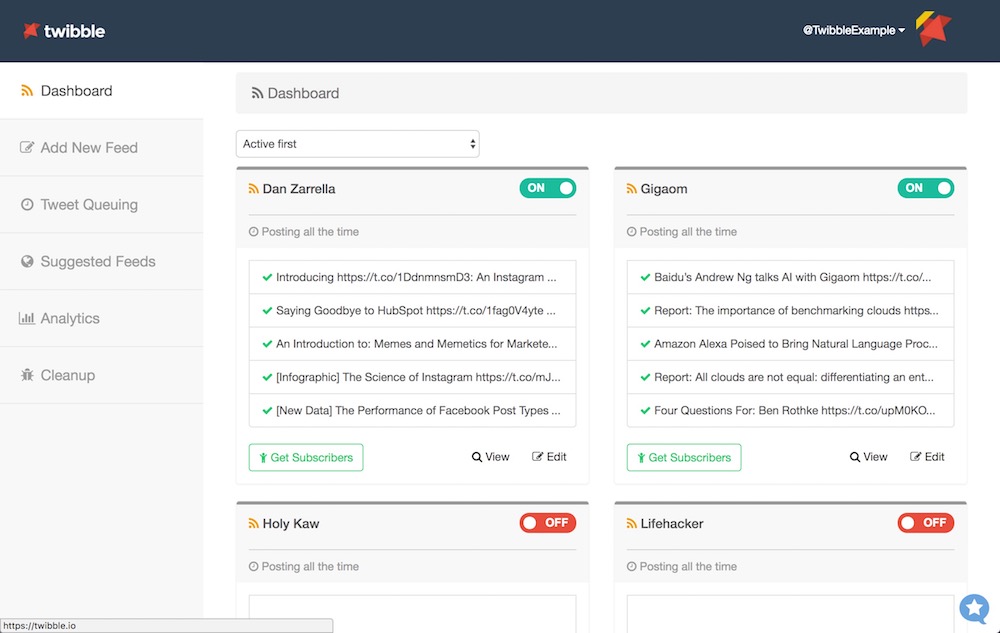Click the RSS icon in the Dashboard breadcrumb
This screenshot has height=633, width=1000.
257,93
